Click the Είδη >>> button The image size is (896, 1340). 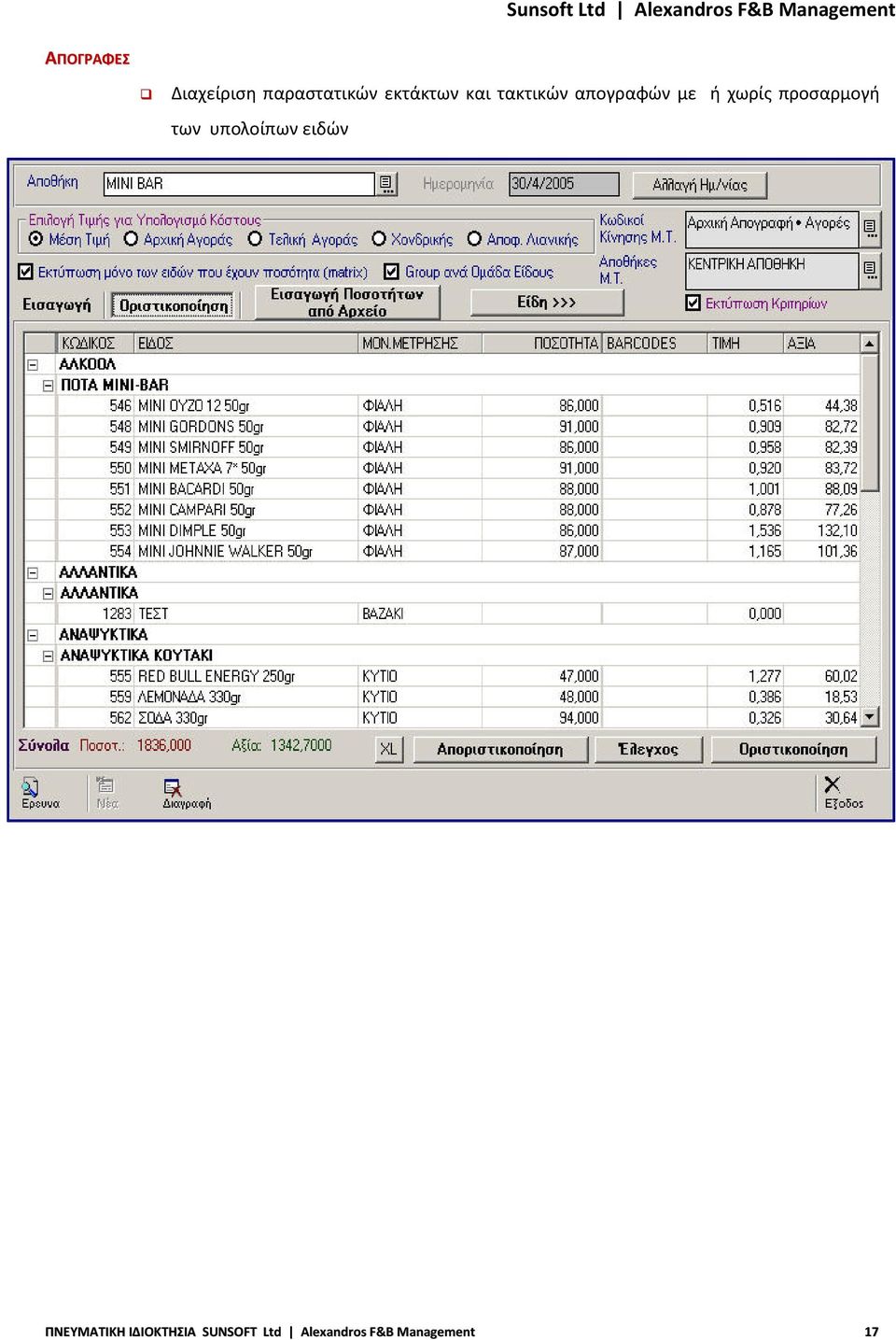click(x=547, y=303)
